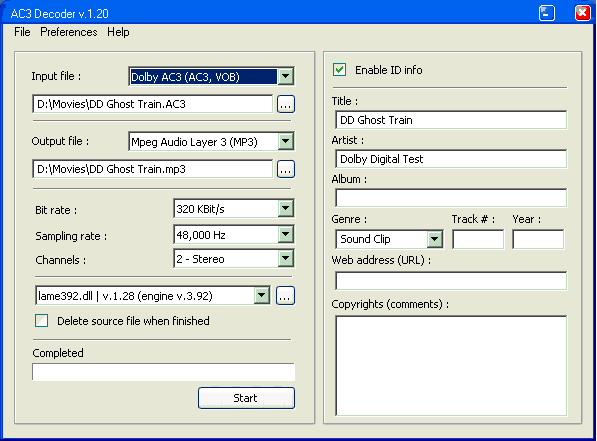Open the lame392.dll encoder dropdown
Image resolution: width=597 pixels, height=441 pixels.
click(262, 296)
